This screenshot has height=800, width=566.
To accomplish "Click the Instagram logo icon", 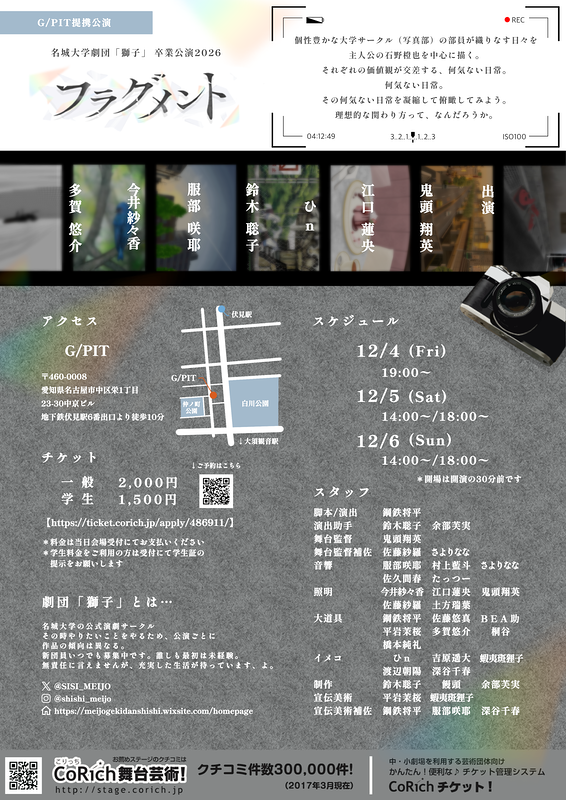I will click(x=46, y=698).
